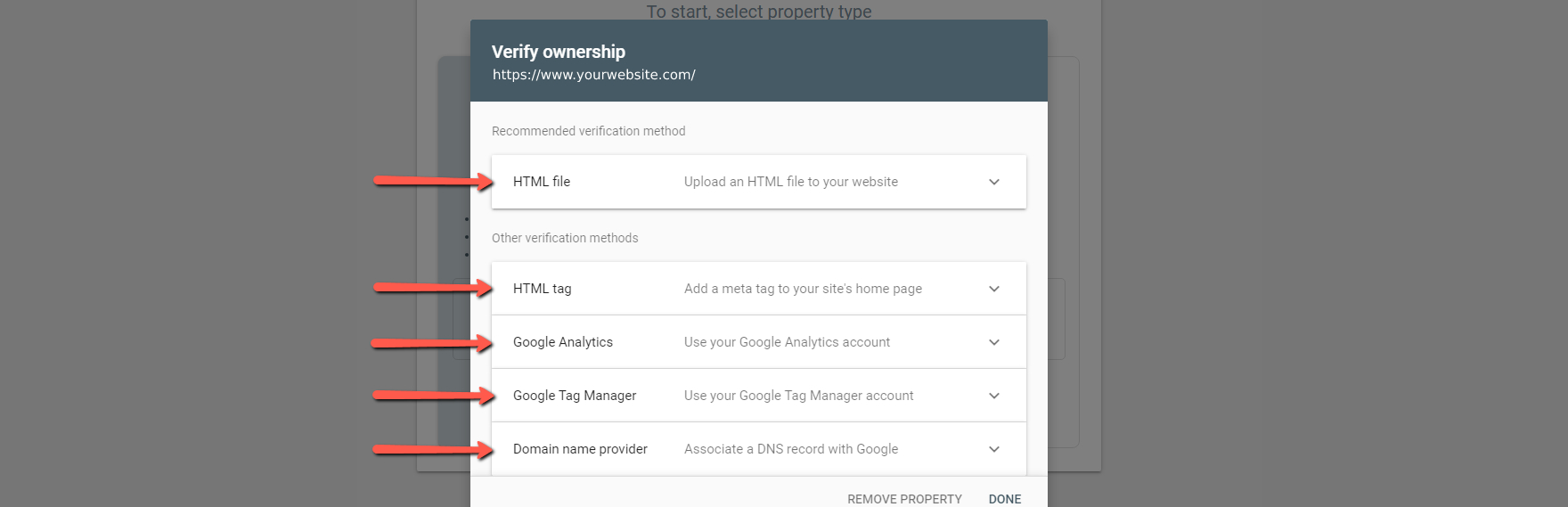Expand the HTML tag method chevron

point(994,289)
